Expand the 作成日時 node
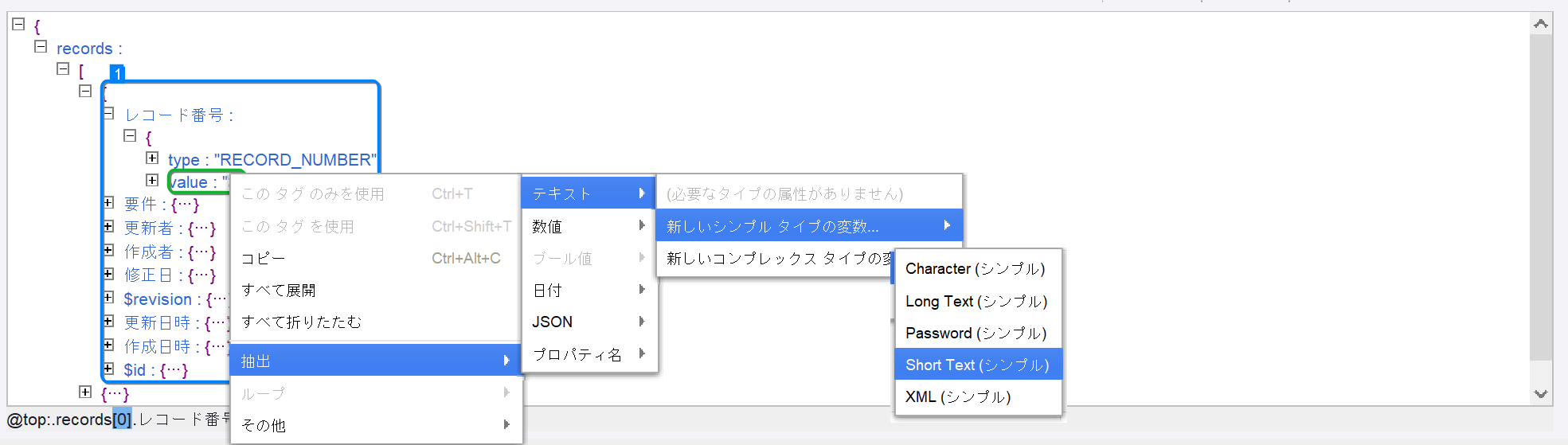This screenshot has height=445, width=1568. (x=109, y=345)
